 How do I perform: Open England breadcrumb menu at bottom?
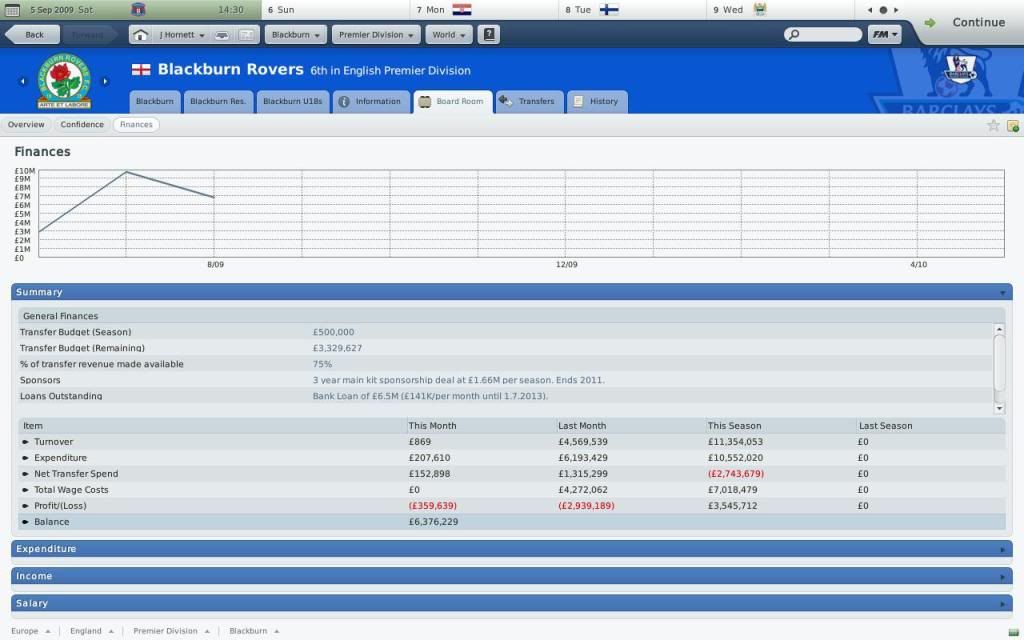click(x=92, y=631)
